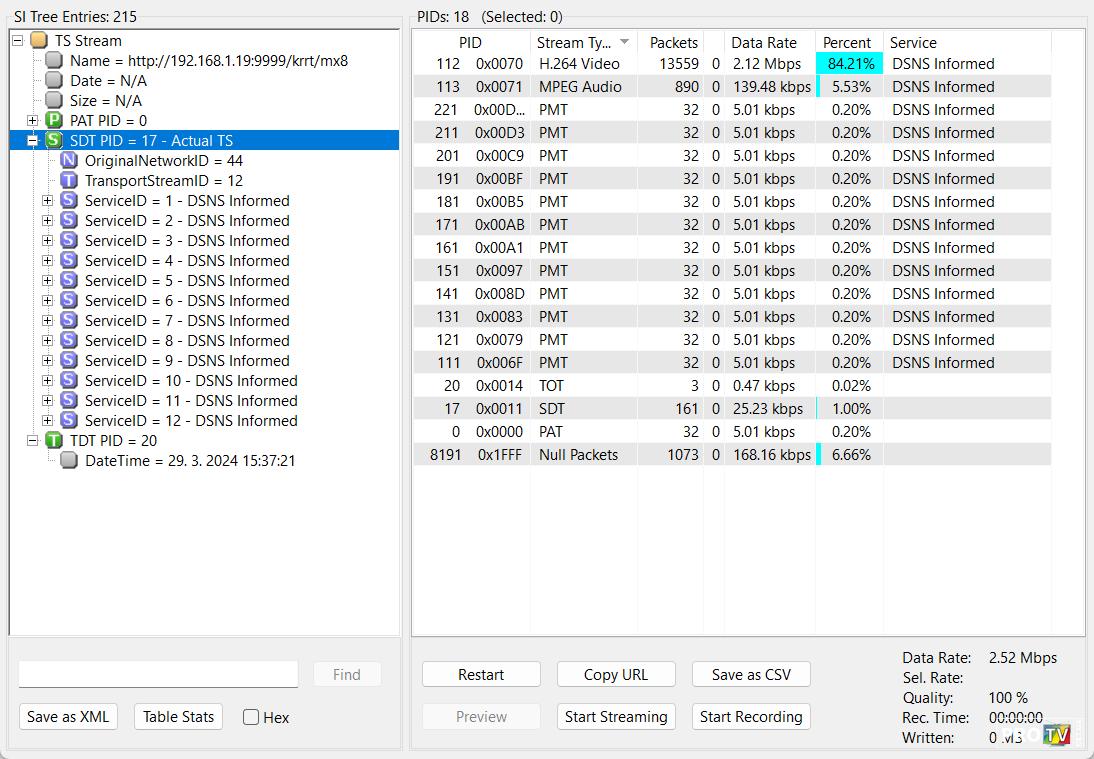Click the green TDT PID icon
Screen dimensions: 1094x759
(x=54, y=441)
